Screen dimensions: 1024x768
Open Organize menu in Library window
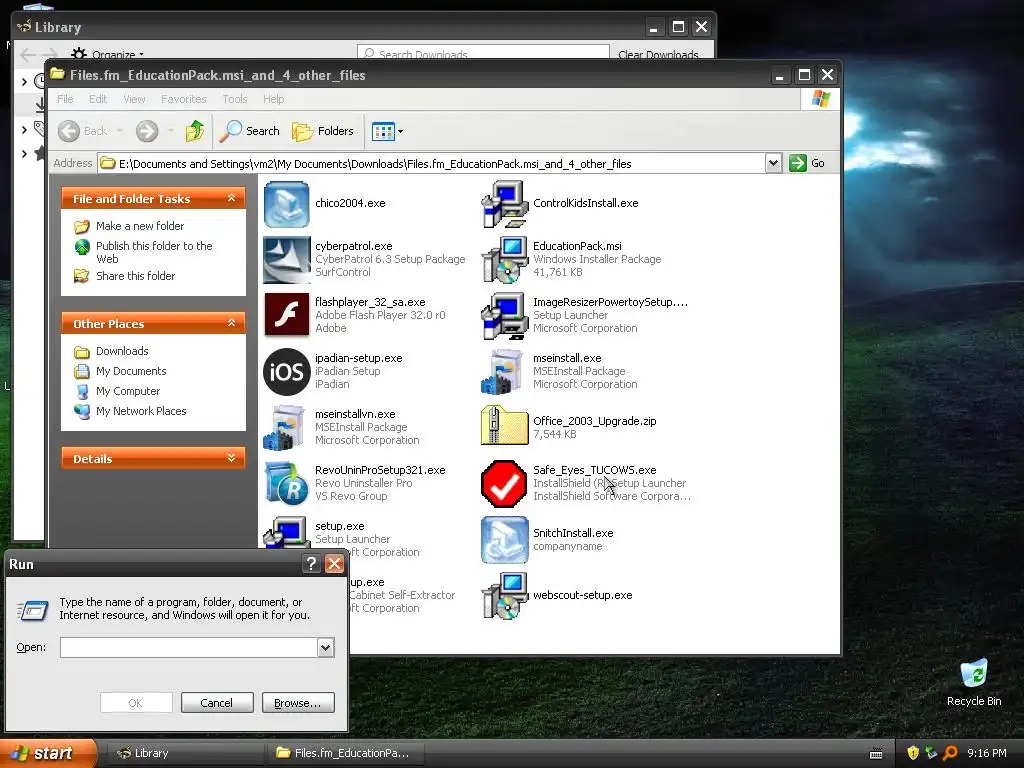coord(108,54)
